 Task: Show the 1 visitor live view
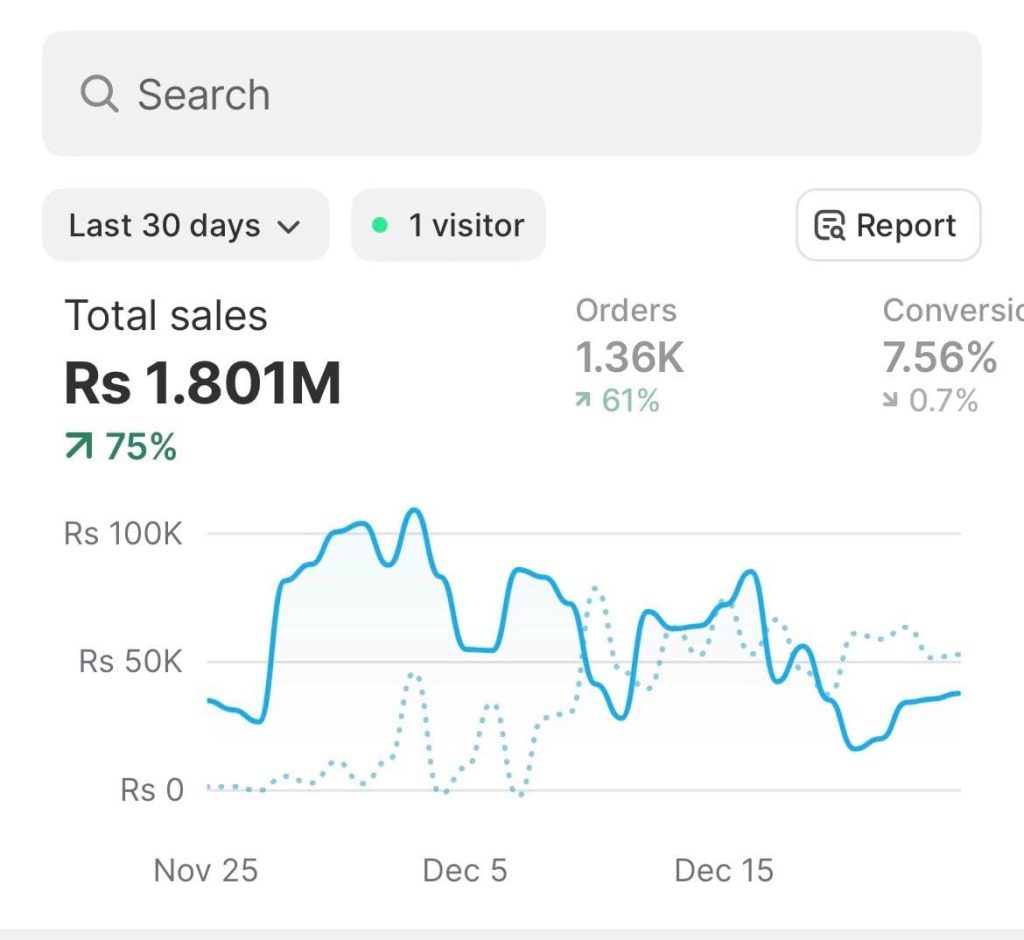click(x=448, y=226)
